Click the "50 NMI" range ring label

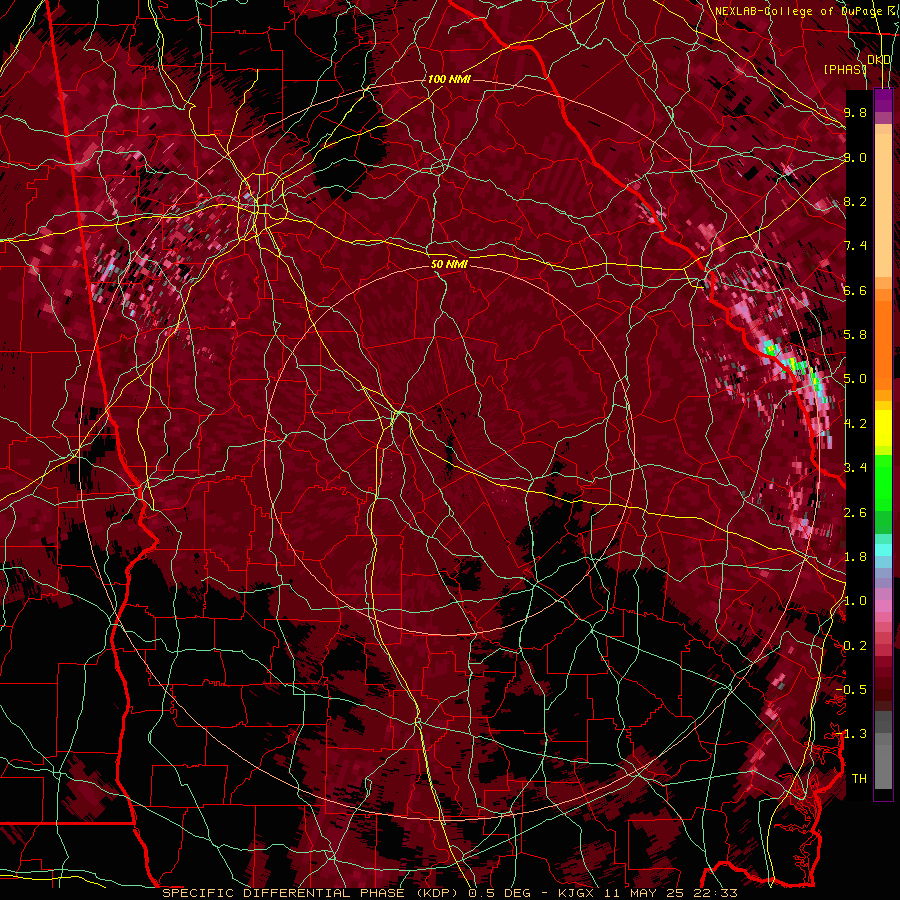(x=449, y=264)
